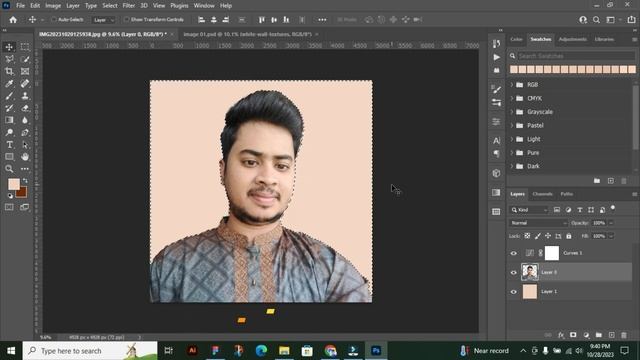Select the Crop tool
Viewport: 640px width, 360px height.
click(x=9, y=71)
